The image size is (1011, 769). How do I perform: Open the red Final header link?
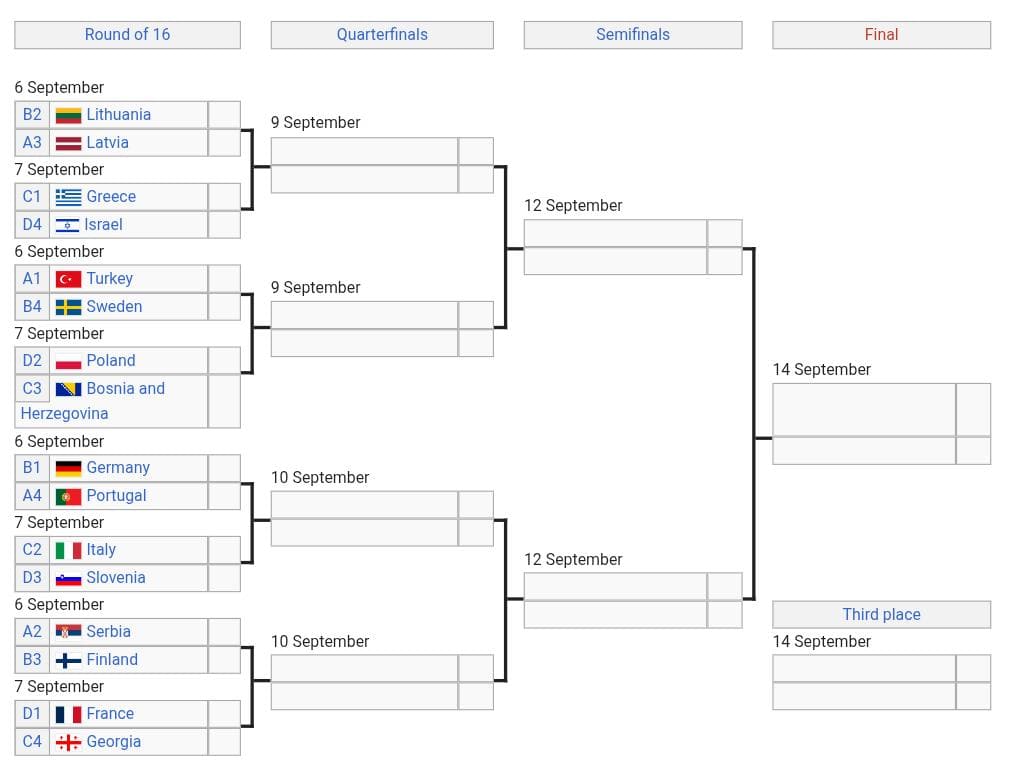point(881,34)
